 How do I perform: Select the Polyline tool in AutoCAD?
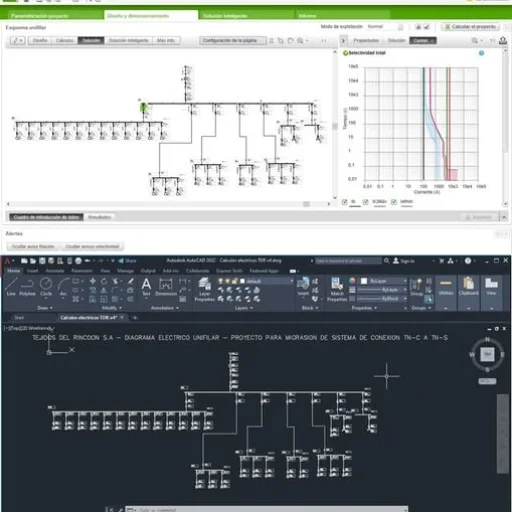27,287
